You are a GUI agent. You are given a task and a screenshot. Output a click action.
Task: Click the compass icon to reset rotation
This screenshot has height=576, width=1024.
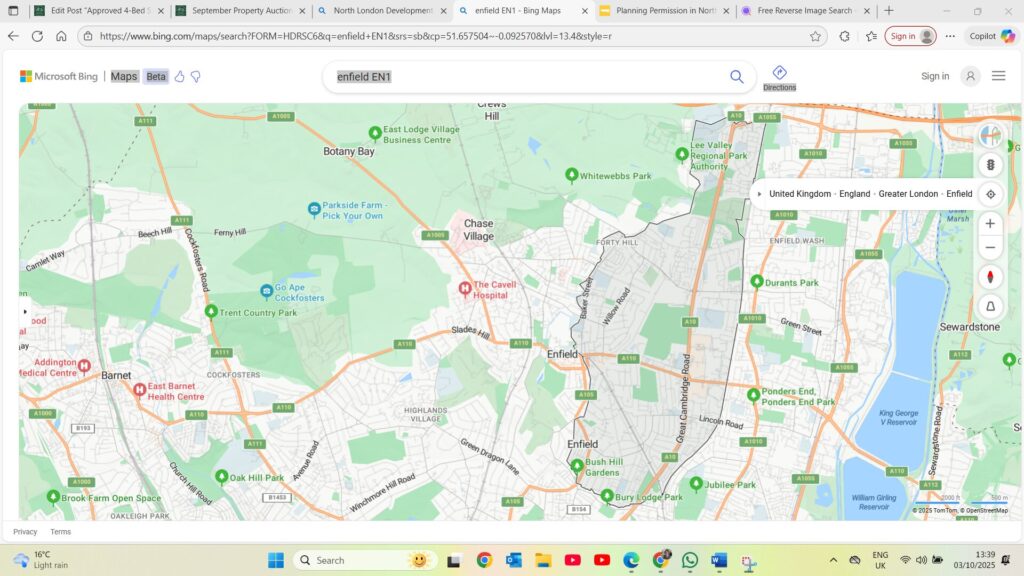[990, 278]
